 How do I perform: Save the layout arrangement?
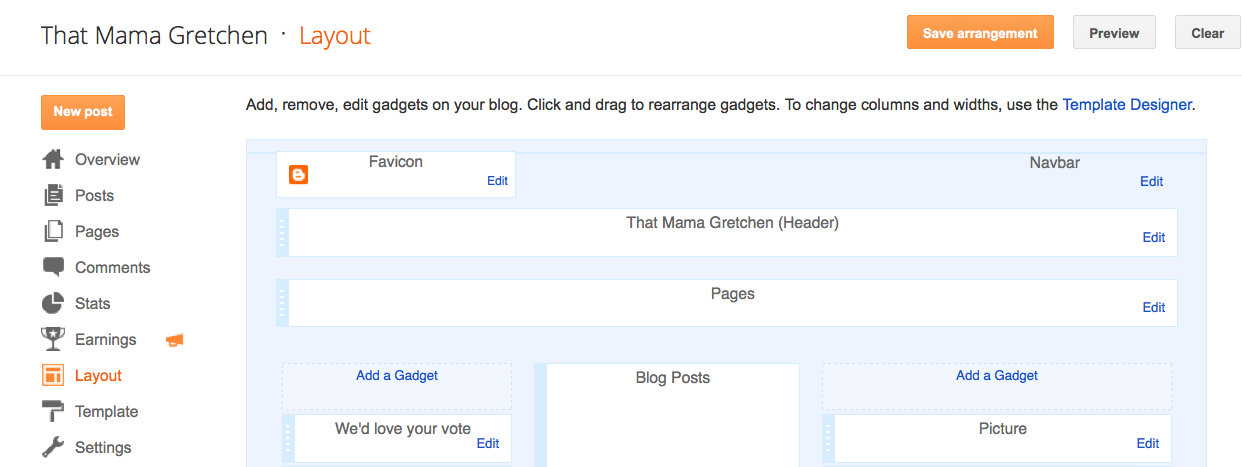coord(980,33)
